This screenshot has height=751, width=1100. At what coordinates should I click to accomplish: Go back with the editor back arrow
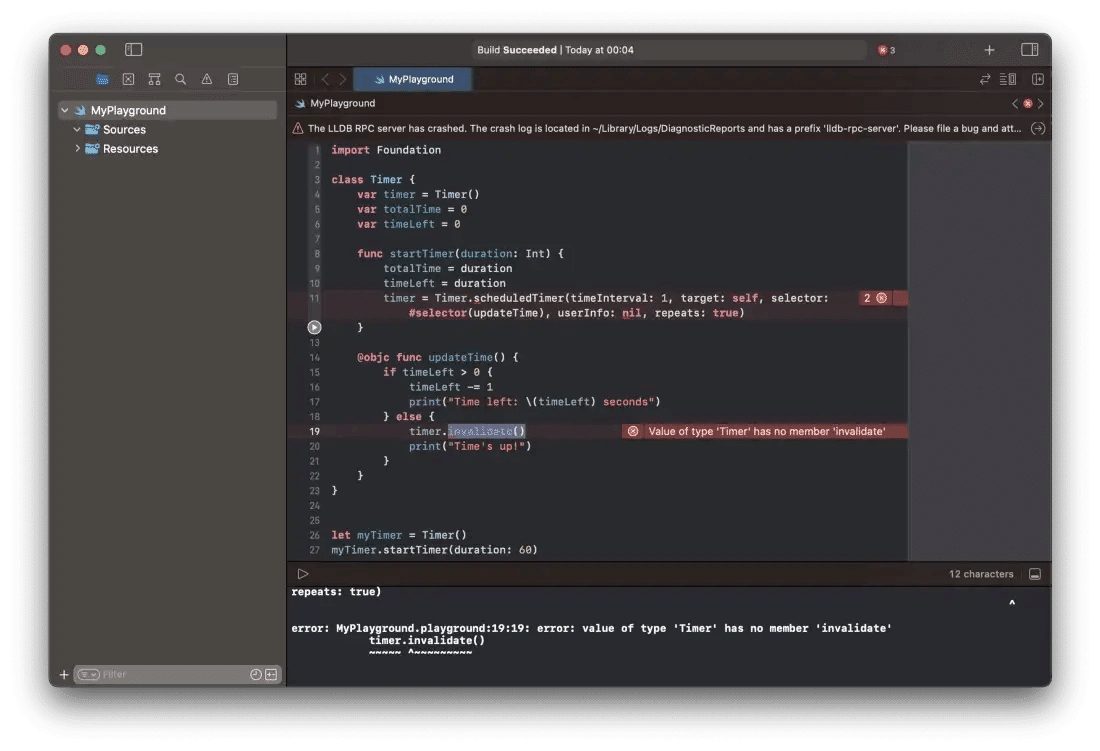click(326, 79)
